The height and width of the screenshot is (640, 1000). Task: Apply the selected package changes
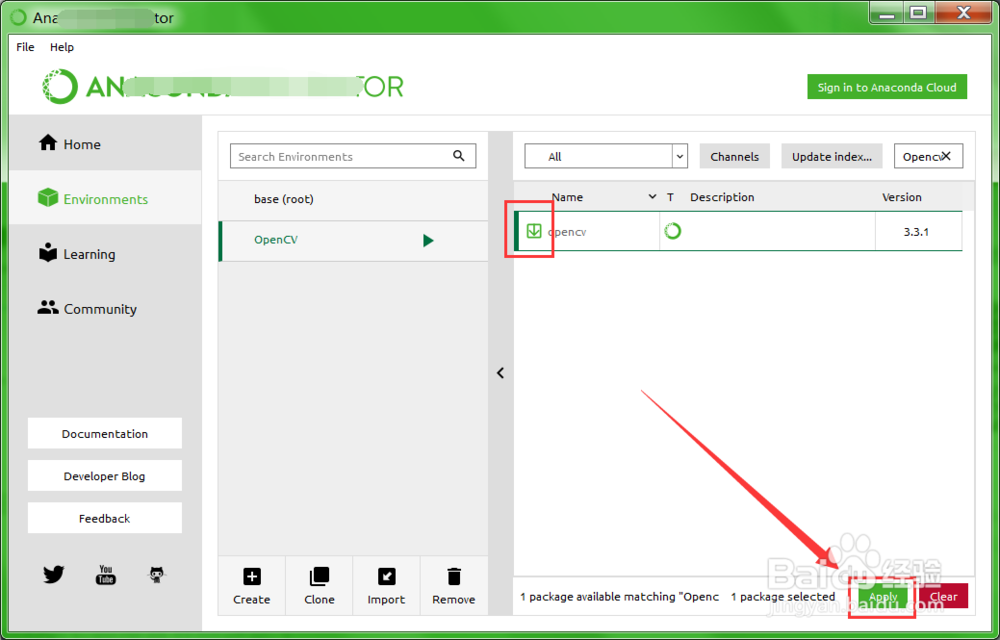(883, 597)
